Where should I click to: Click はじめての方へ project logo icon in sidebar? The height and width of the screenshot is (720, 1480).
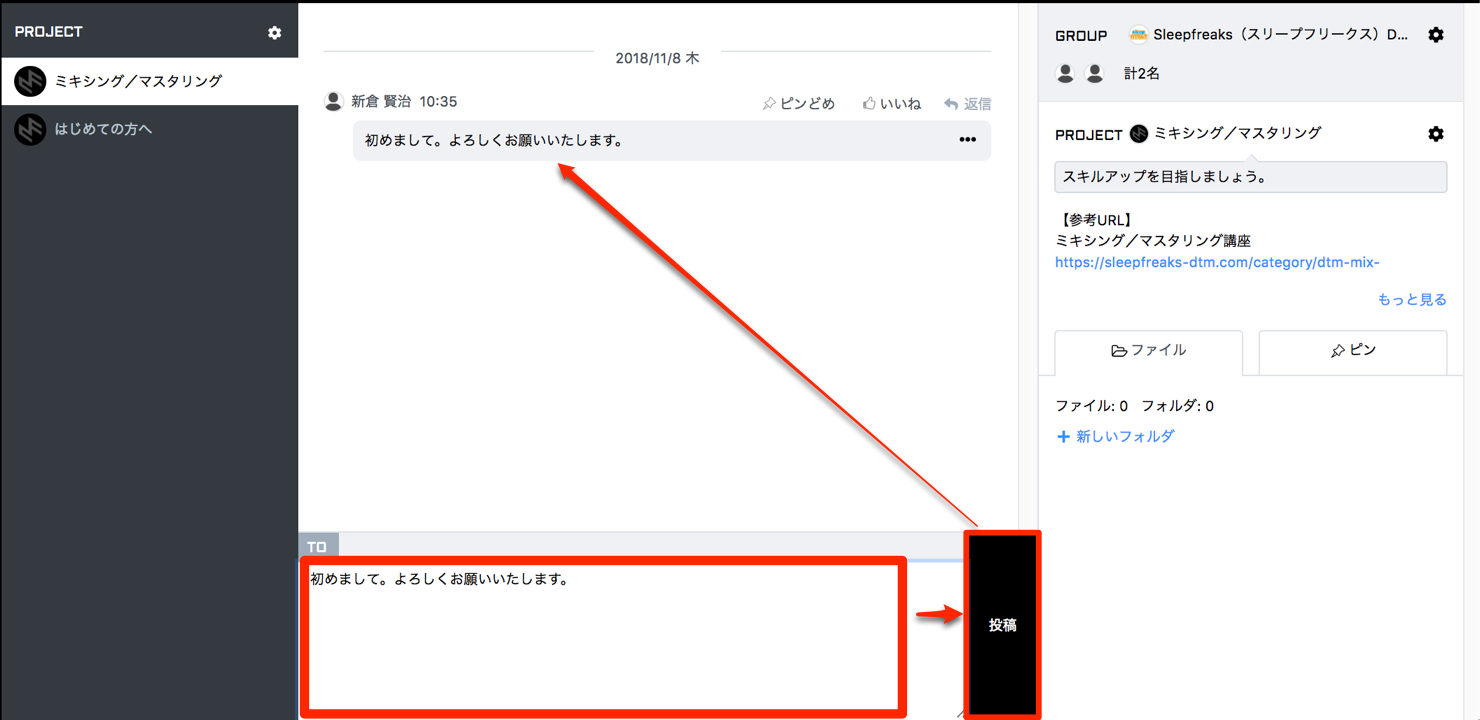pyautogui.click(x=30, y=129)
